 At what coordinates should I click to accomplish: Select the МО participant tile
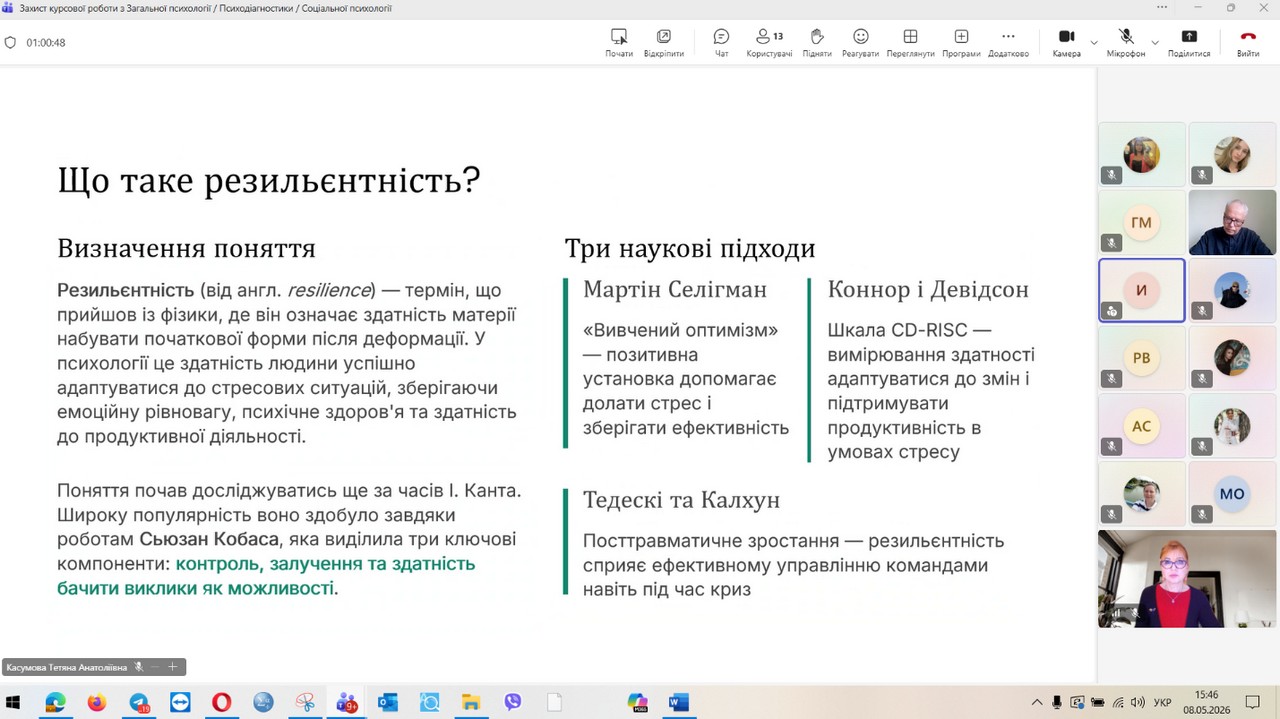tap(1232, 494)
